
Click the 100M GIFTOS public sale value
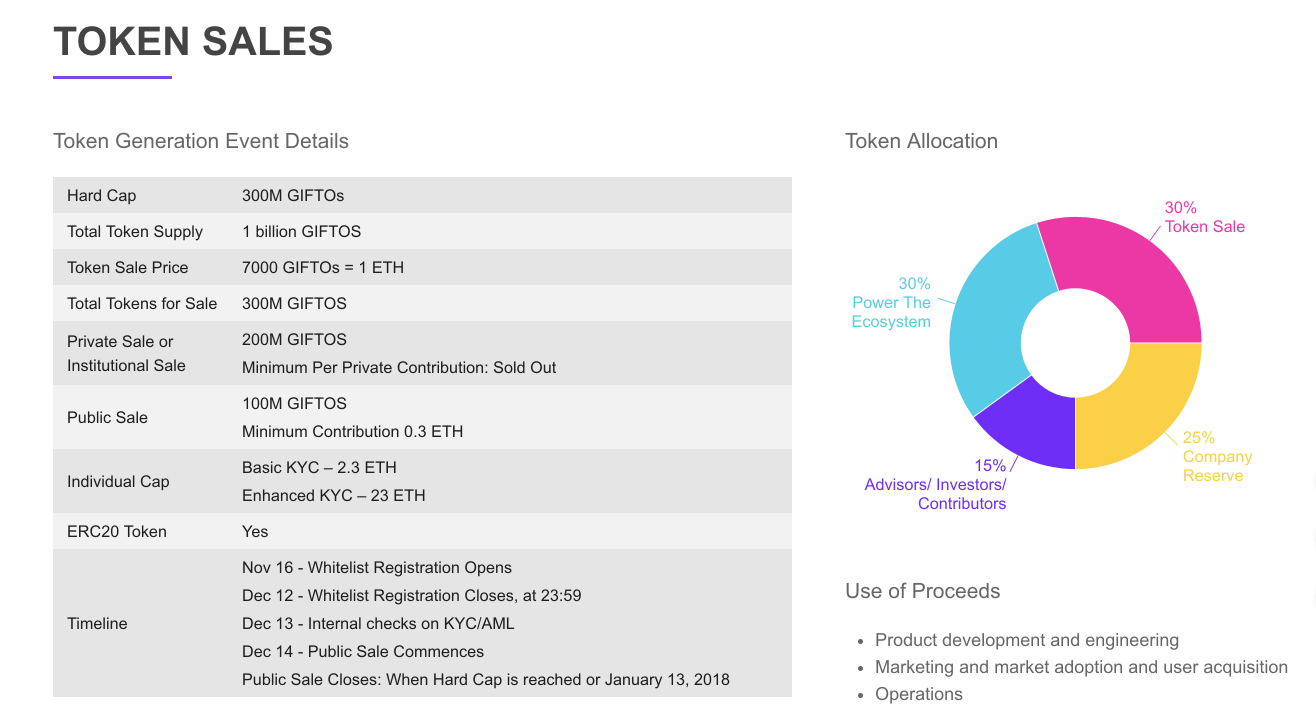click(294, 403)
